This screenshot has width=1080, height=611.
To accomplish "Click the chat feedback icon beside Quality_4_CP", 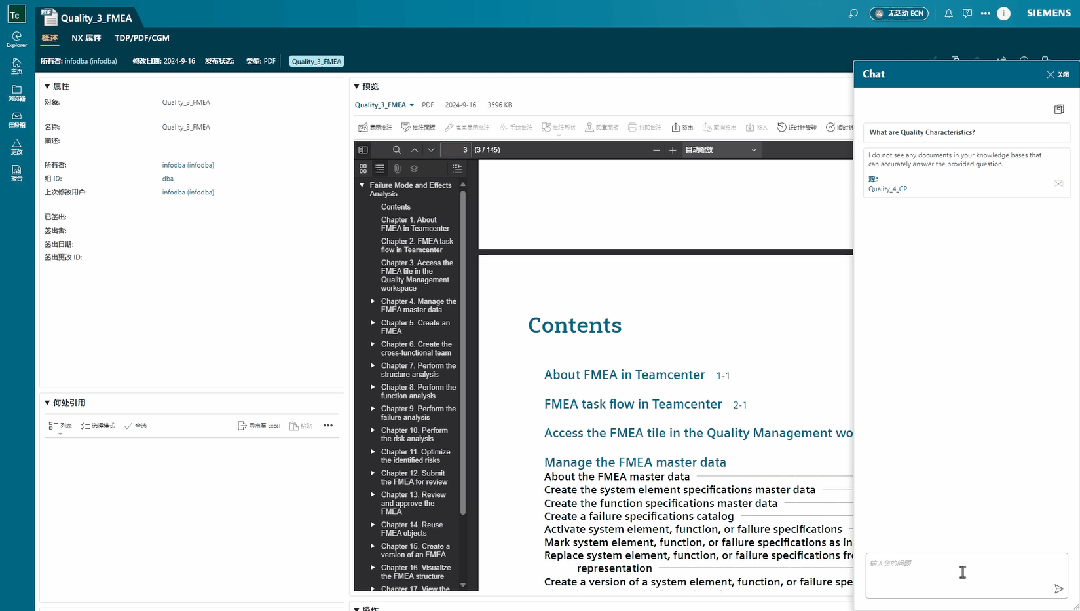I will click(x=1059, y=183).
